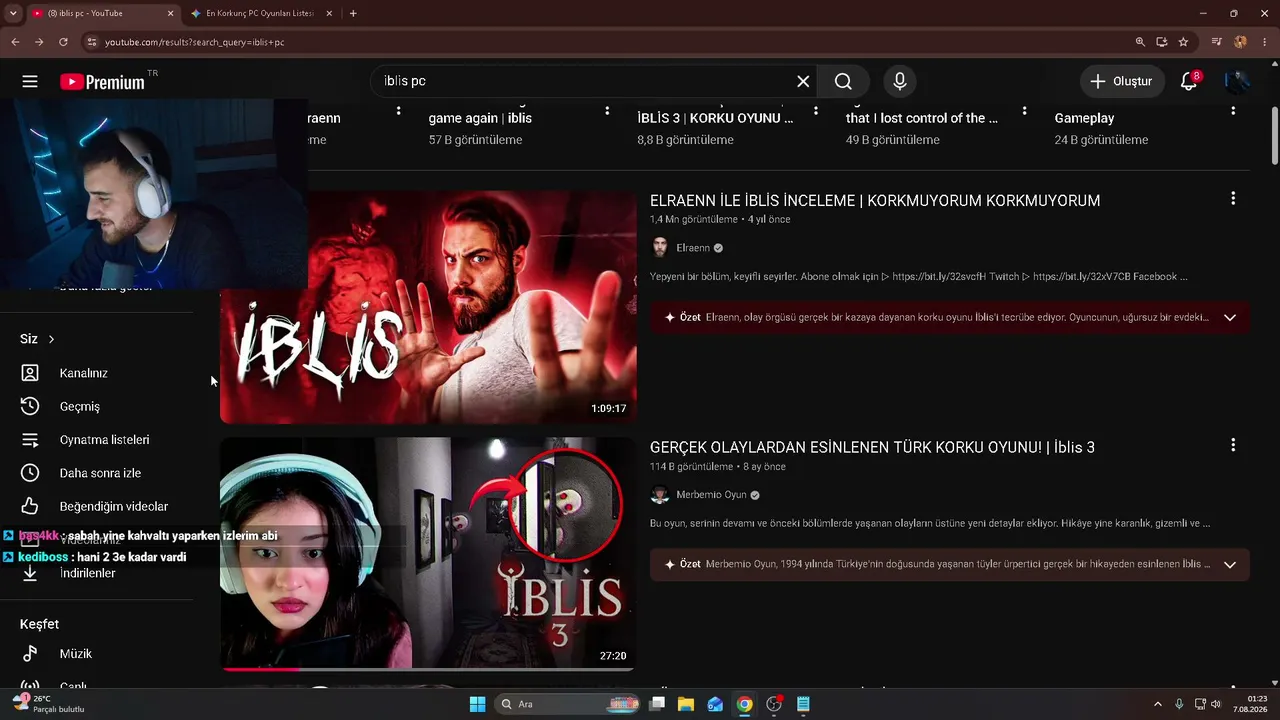The image size is (1280, 720).
Task: Open more options for the İblis 3 video
Action: [x=1233, y=445]
